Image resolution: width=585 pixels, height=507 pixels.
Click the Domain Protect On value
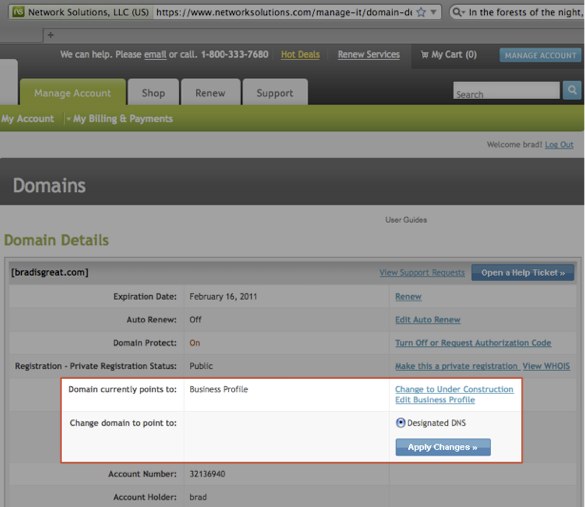click(x=195, y=343)
